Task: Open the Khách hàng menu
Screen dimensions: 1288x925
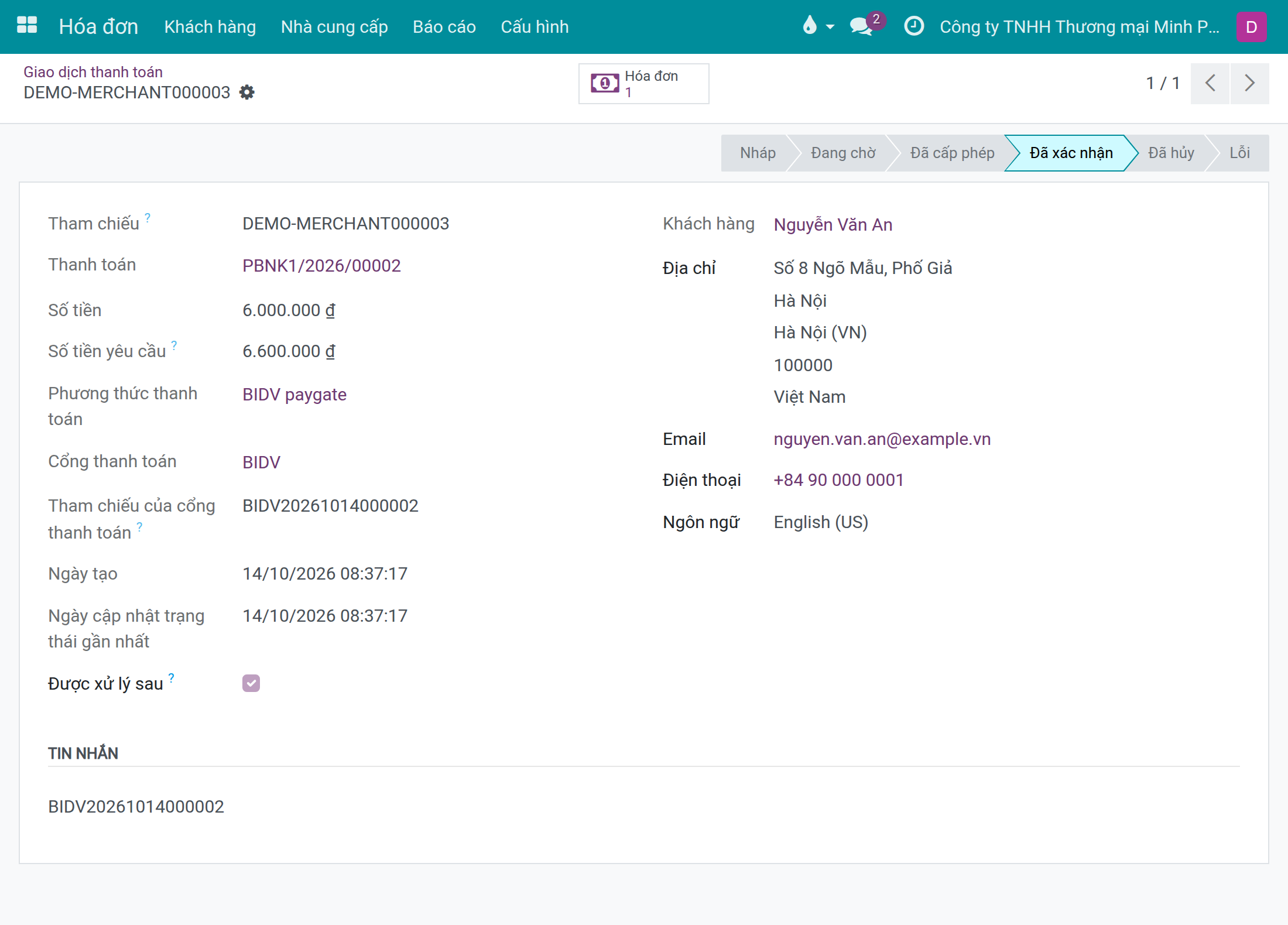Action: [x=210, y=26]
